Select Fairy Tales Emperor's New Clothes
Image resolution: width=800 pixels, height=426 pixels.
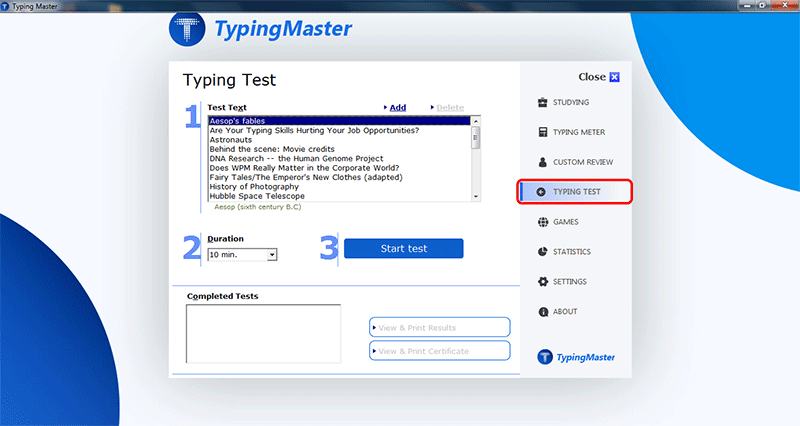339,178
